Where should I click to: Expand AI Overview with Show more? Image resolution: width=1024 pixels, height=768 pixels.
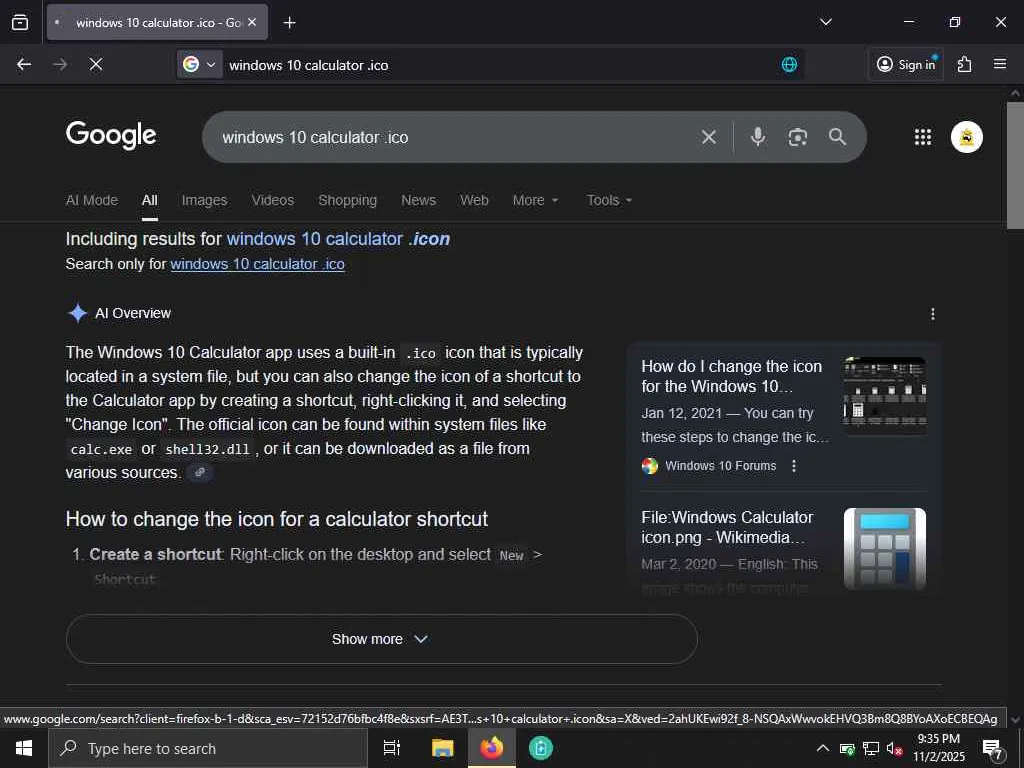click(x=381, y=639)
